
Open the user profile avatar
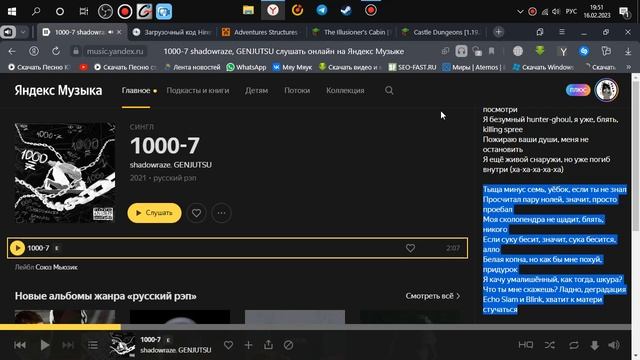tap(607, 90)
